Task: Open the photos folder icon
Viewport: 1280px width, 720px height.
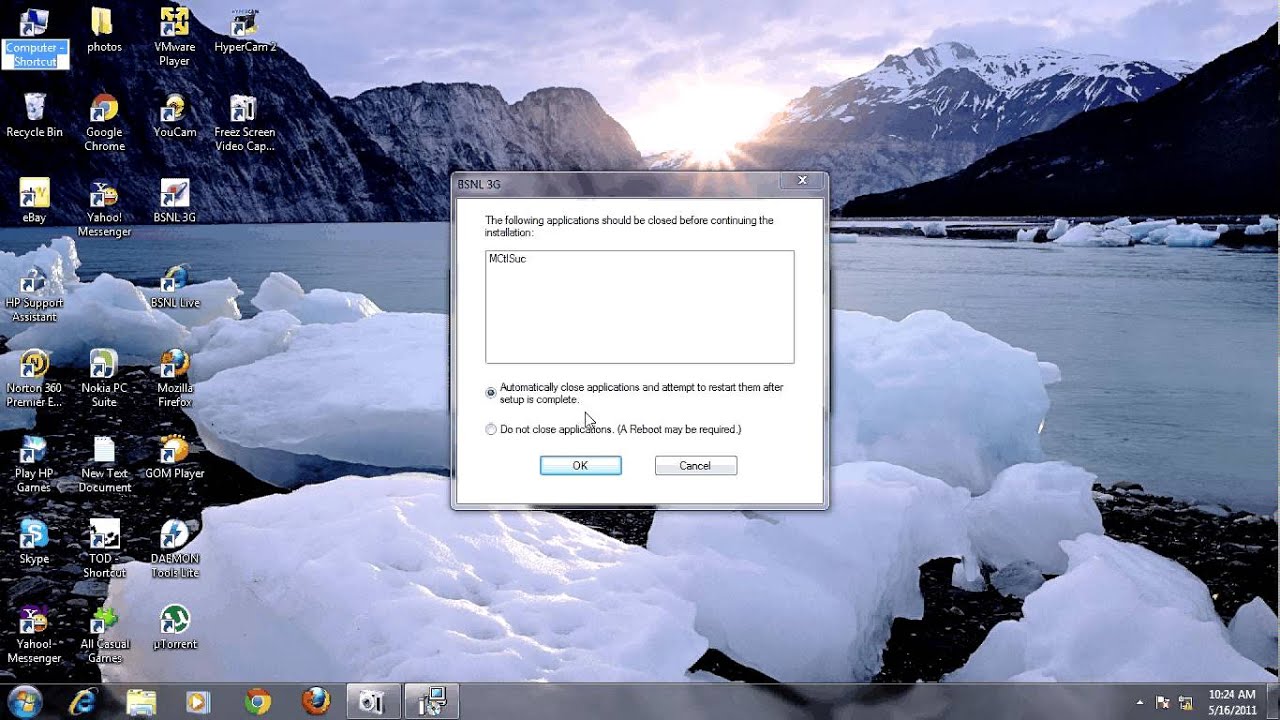Action: pos(104,31)
